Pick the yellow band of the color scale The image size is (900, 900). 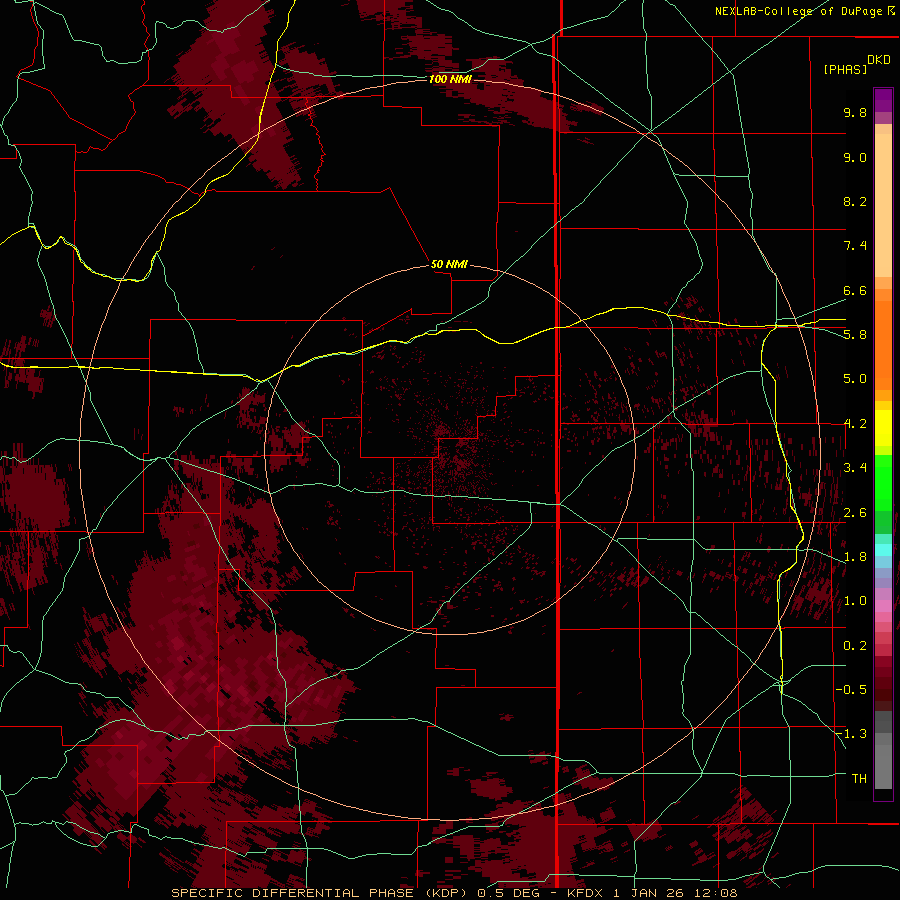coord(883,428)
